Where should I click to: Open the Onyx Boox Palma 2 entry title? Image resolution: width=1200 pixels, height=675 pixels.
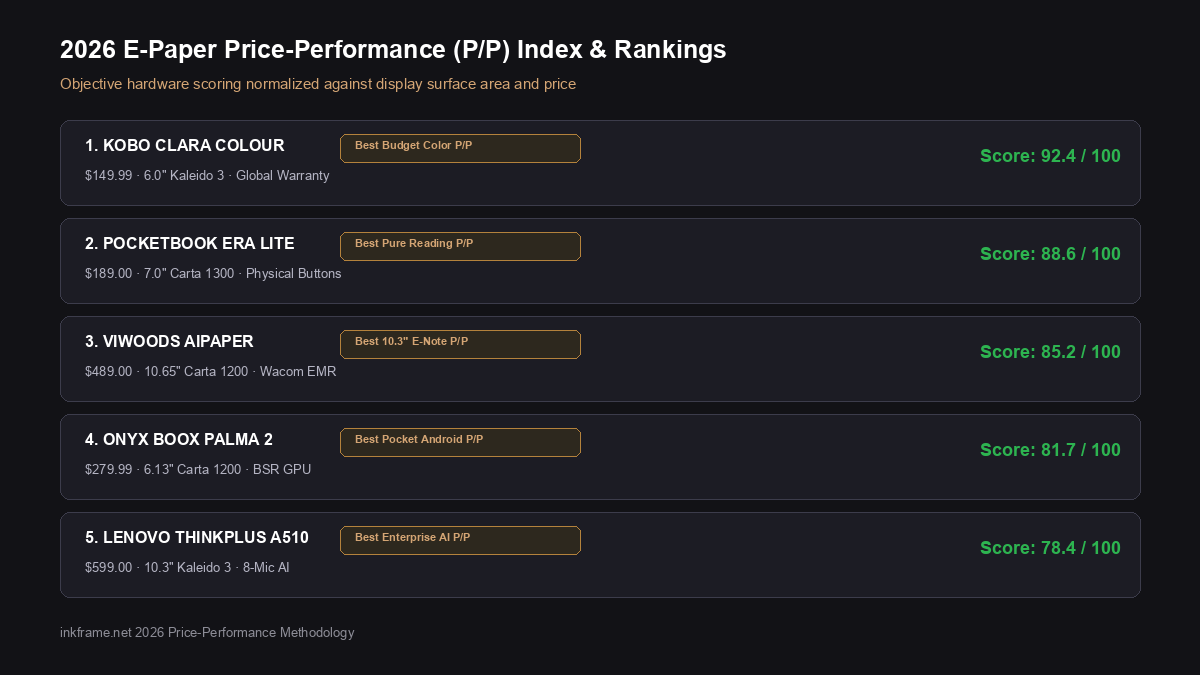pyautogui.click(x=179, y=440)
